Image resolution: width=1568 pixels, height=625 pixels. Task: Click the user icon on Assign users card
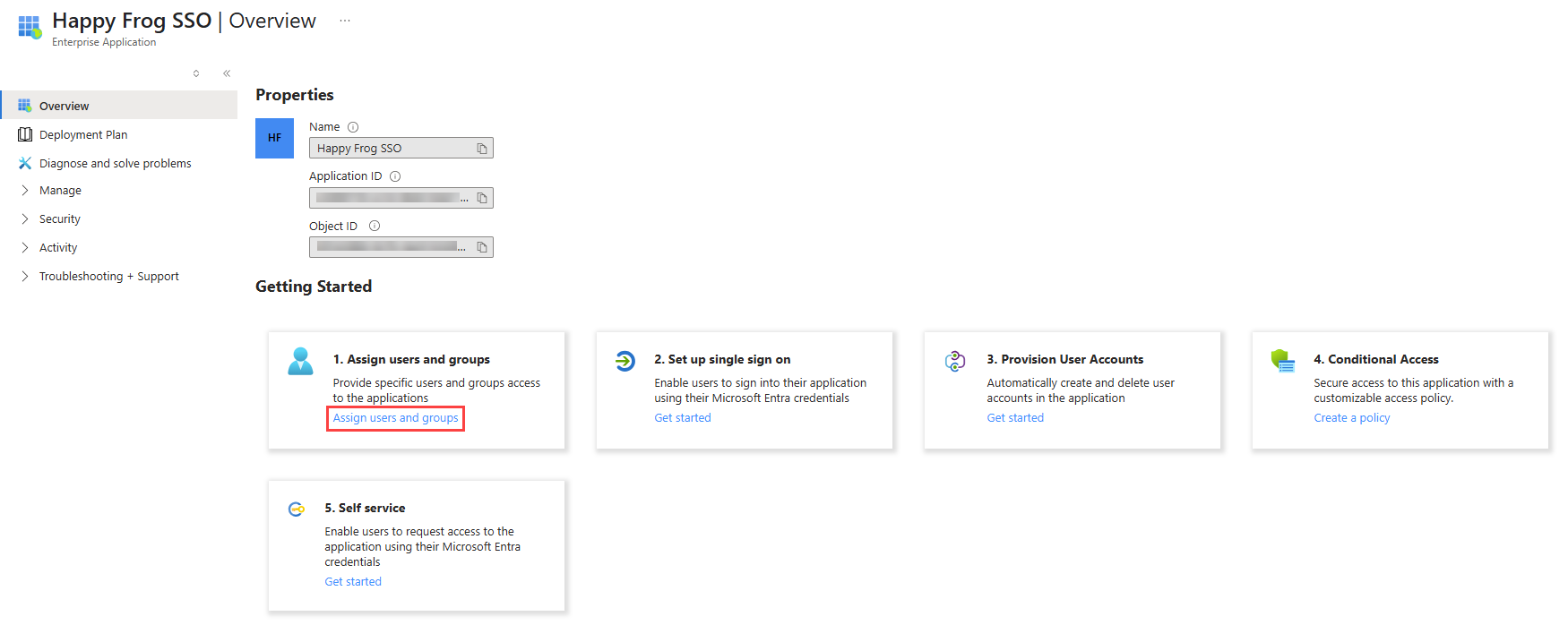tap(301, 361)
